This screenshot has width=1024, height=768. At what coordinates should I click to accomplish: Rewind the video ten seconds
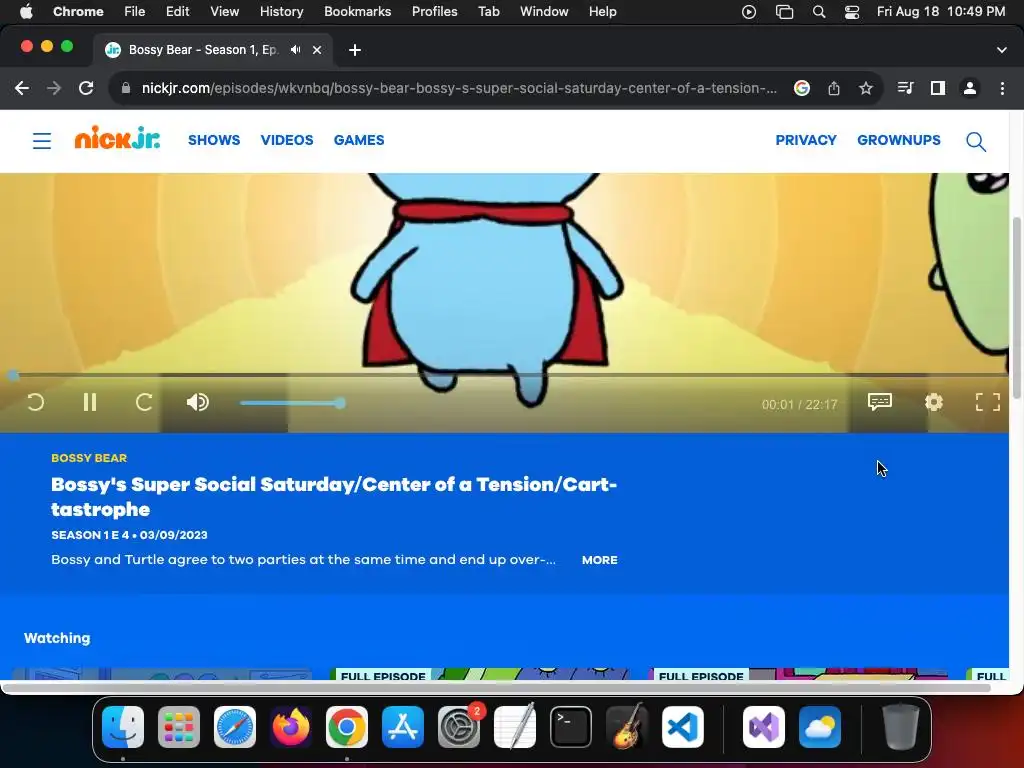point(36,402)
